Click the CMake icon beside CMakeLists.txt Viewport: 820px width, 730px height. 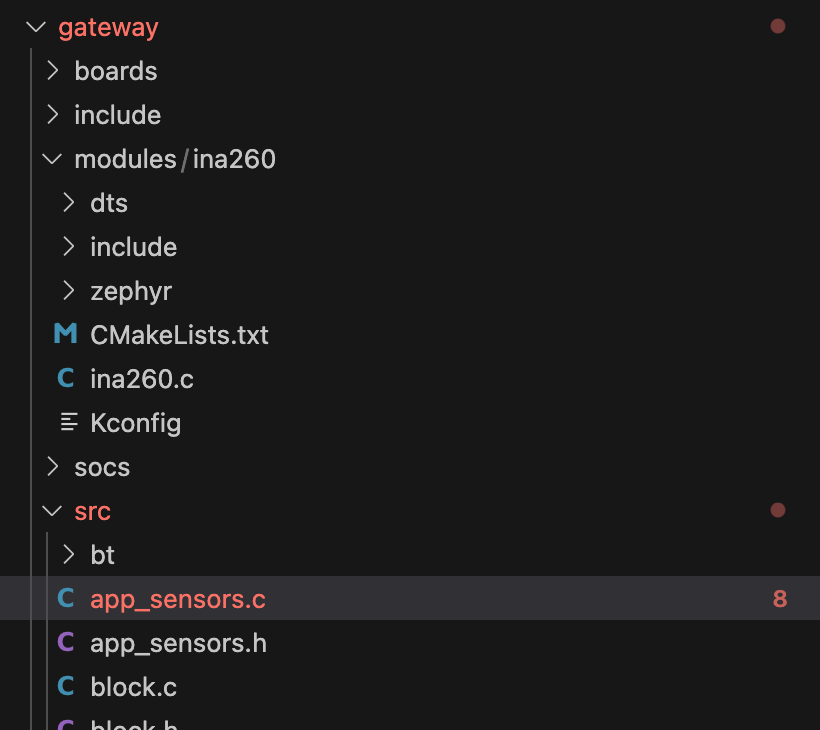pyautogui.click(x=66, y=334)
